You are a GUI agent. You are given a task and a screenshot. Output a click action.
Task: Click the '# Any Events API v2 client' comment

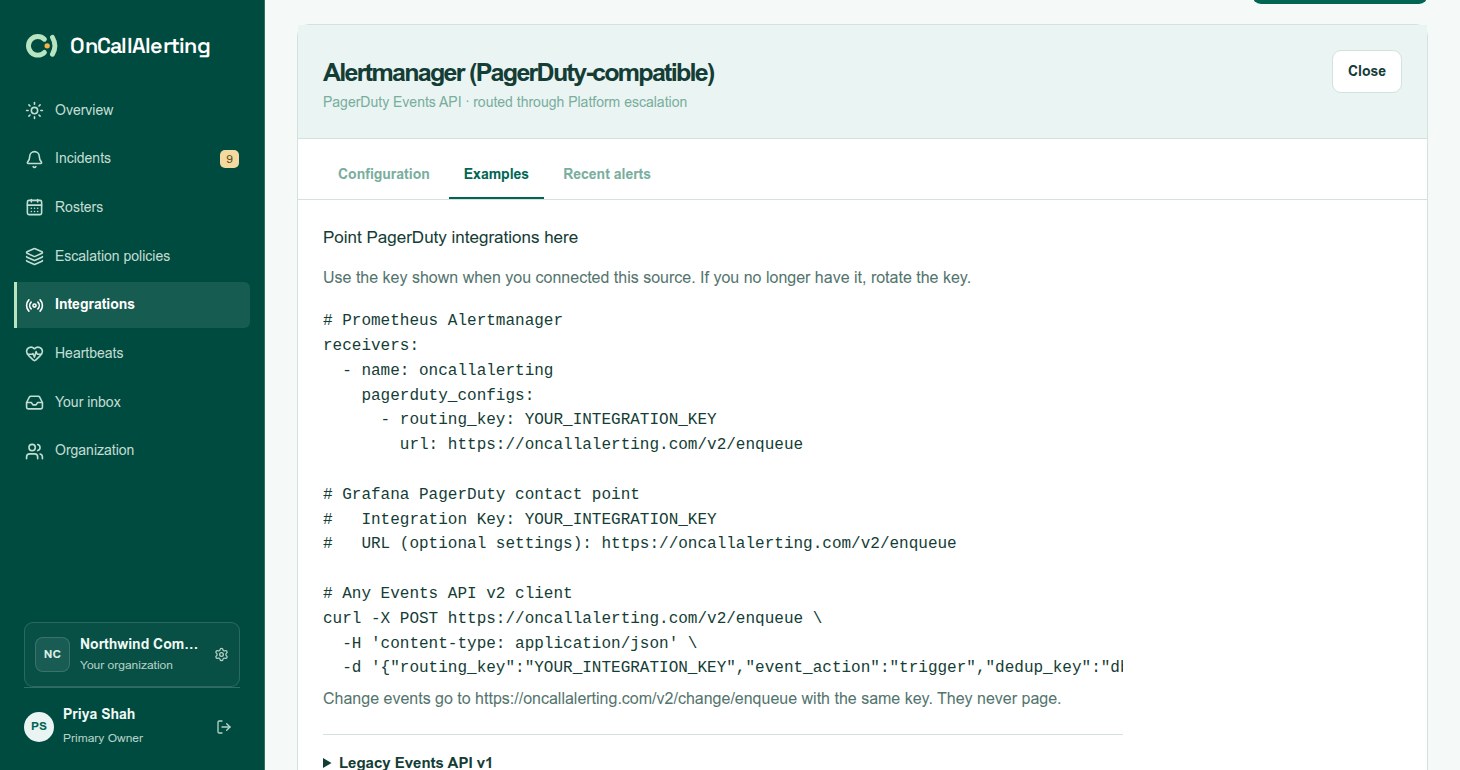click(x=448, y=593)
